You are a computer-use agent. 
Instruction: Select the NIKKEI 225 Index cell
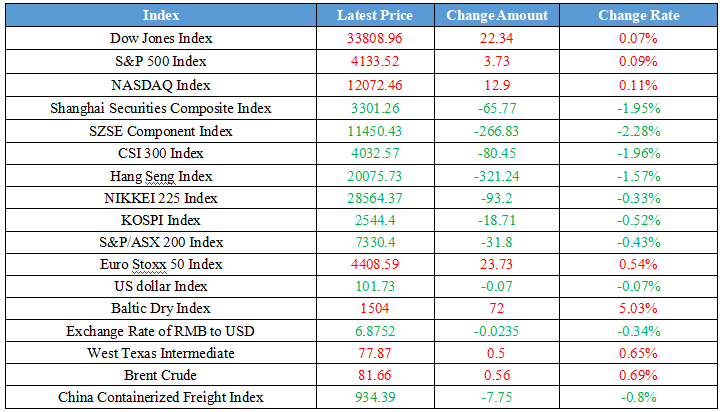pos(162,199)
